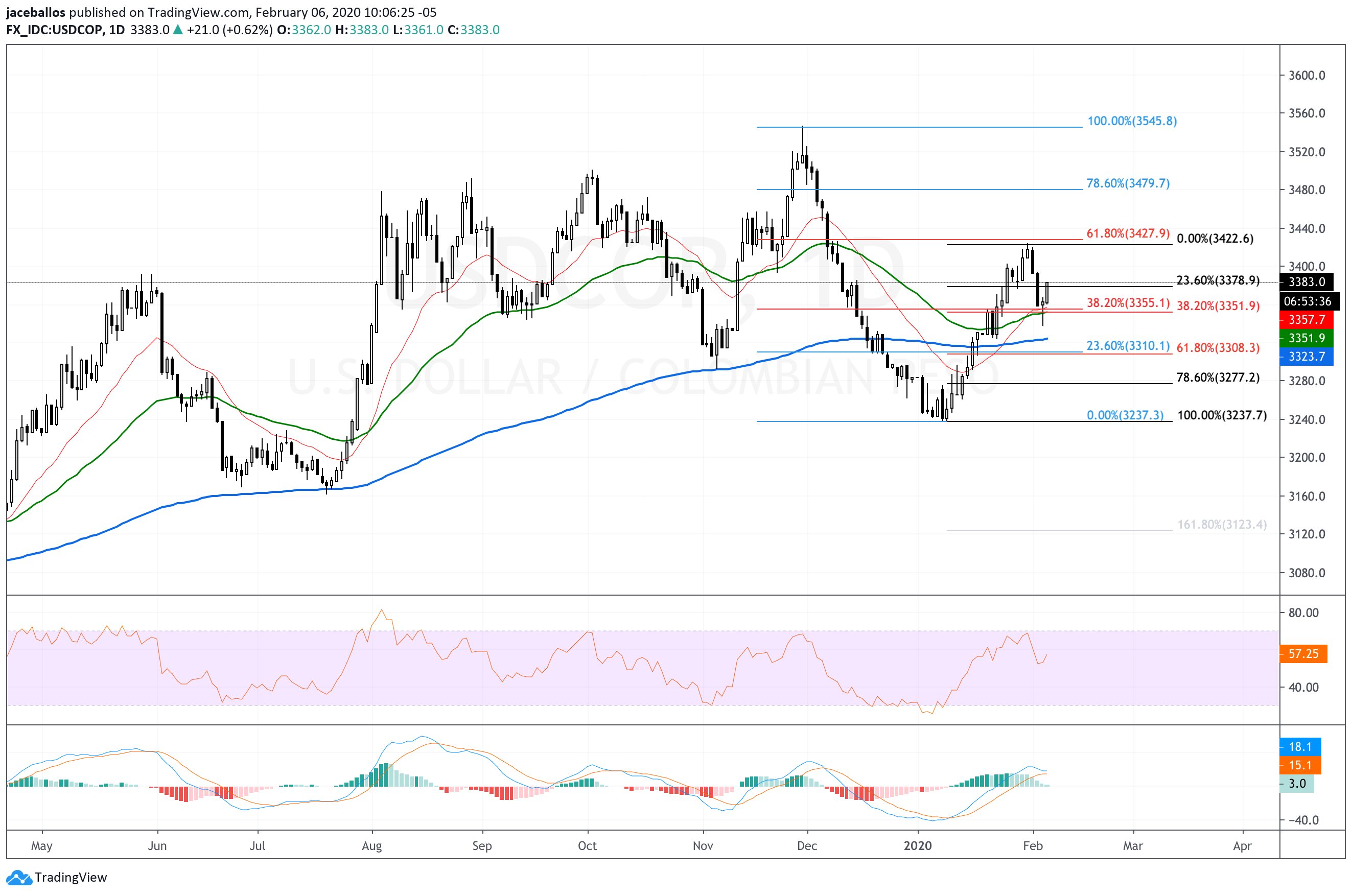The width and height of the screenshot is (1352, 896).
Task: Select the 78.60%(3277.2) Fibonacci label
Action: point(1218,378)
